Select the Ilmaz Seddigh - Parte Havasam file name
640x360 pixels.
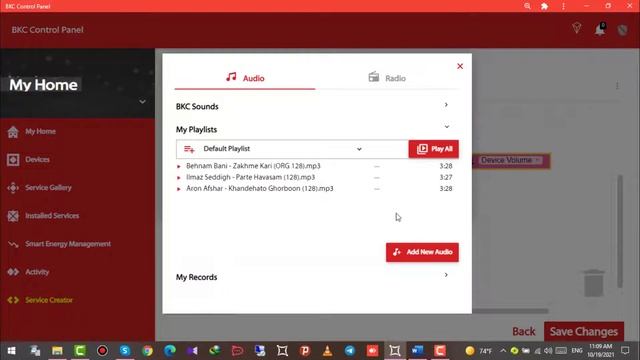click(x=251, y=177)
